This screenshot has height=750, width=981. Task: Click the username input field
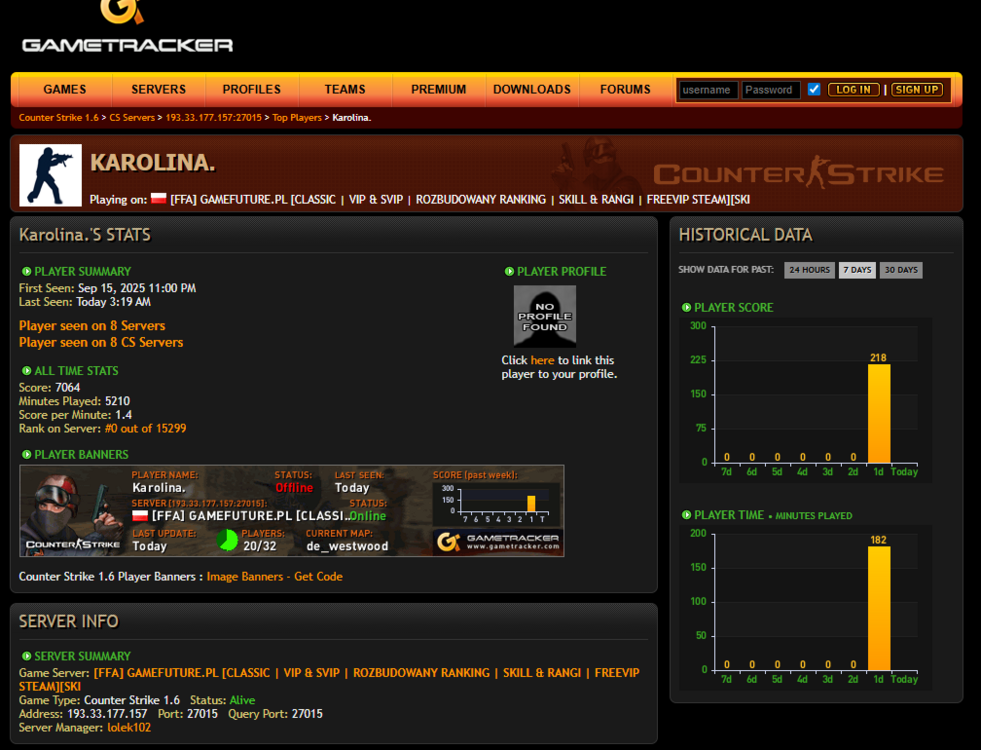click(x=707, y=90)
